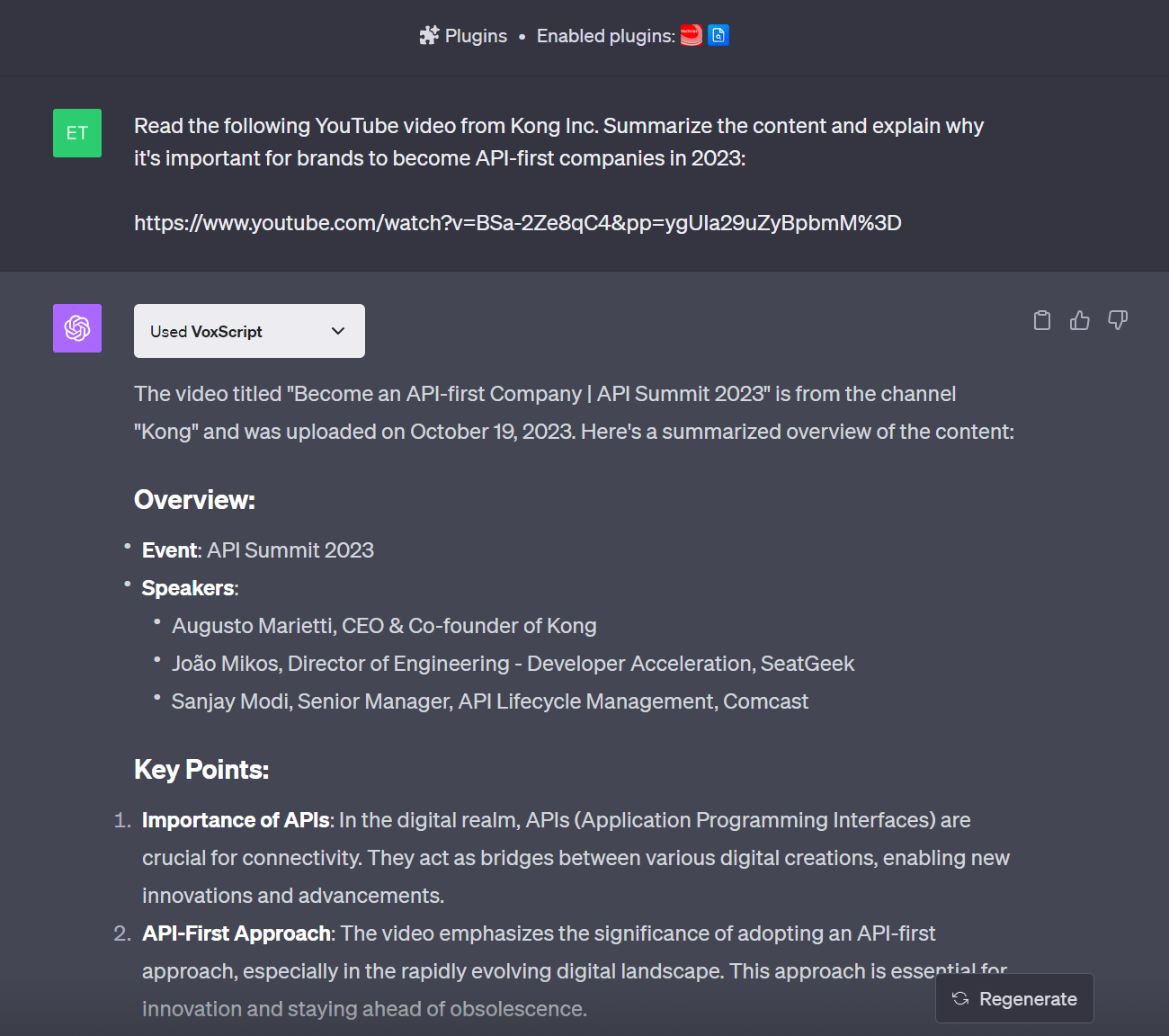
Task: Click the Plugins puzzle piece icon
Action: tap(429, 36)
